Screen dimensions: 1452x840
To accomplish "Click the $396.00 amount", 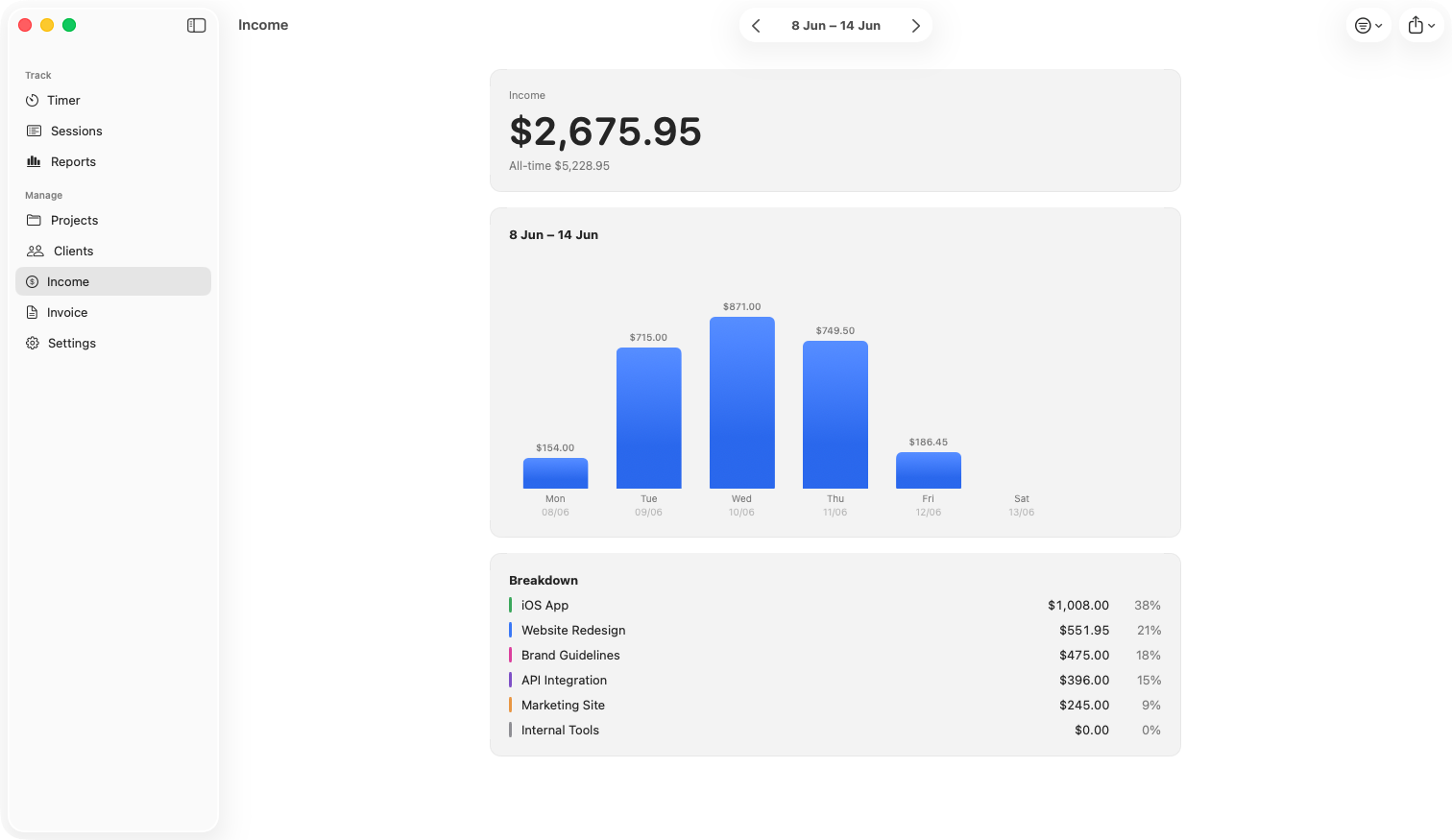I will tap(1084, 681).
